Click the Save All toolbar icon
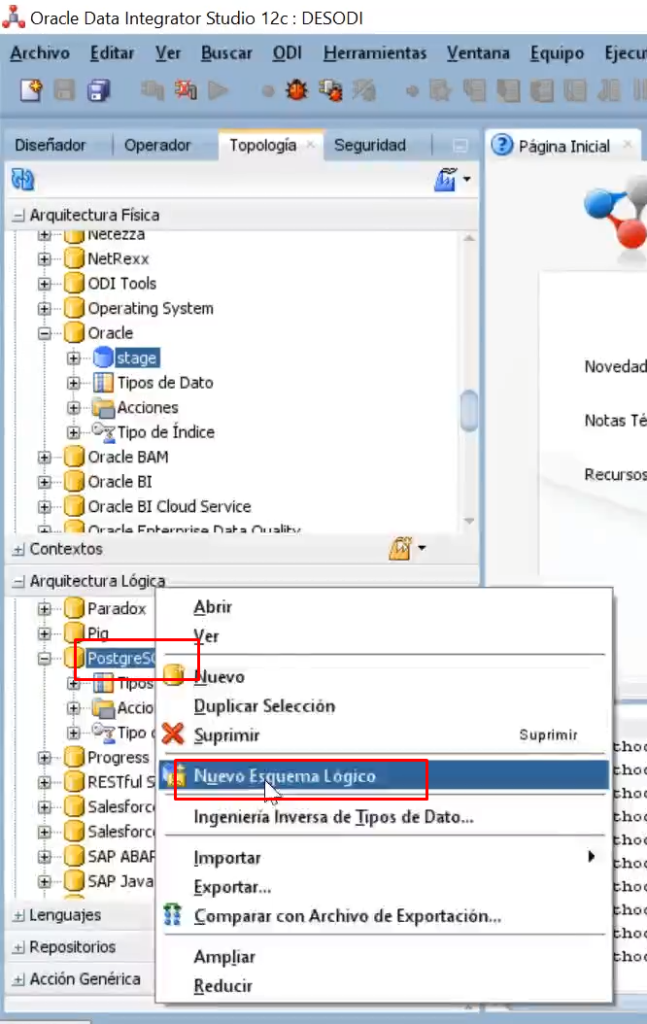 (x=99, y=90)
